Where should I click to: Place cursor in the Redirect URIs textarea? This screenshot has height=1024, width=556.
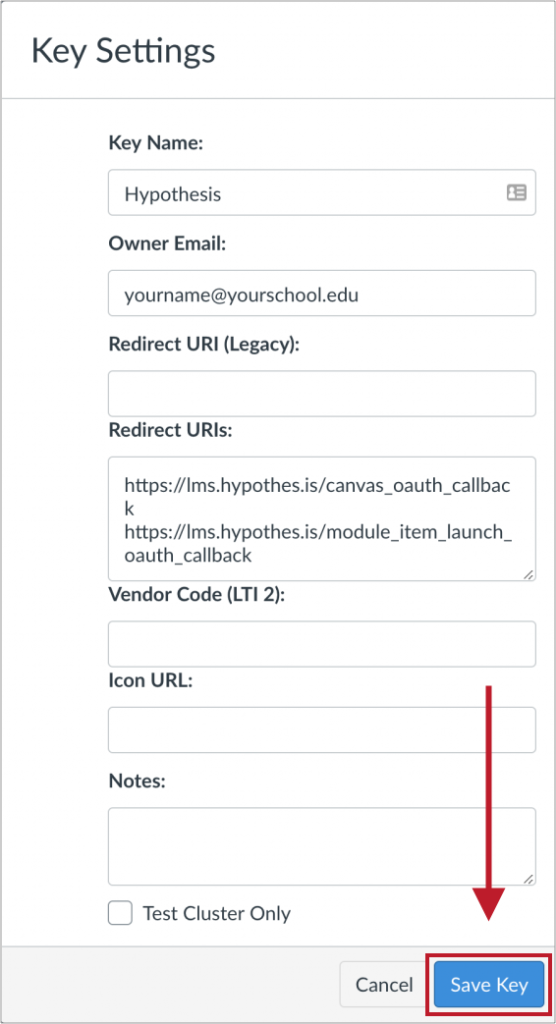(x=322, y=519)
